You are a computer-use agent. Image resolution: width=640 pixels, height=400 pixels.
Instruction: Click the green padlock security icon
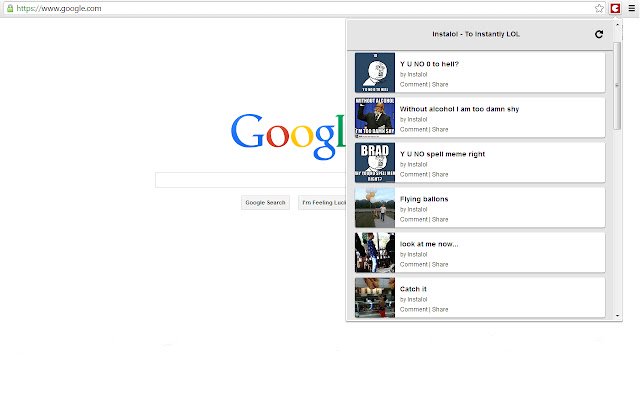coord(10,8)
